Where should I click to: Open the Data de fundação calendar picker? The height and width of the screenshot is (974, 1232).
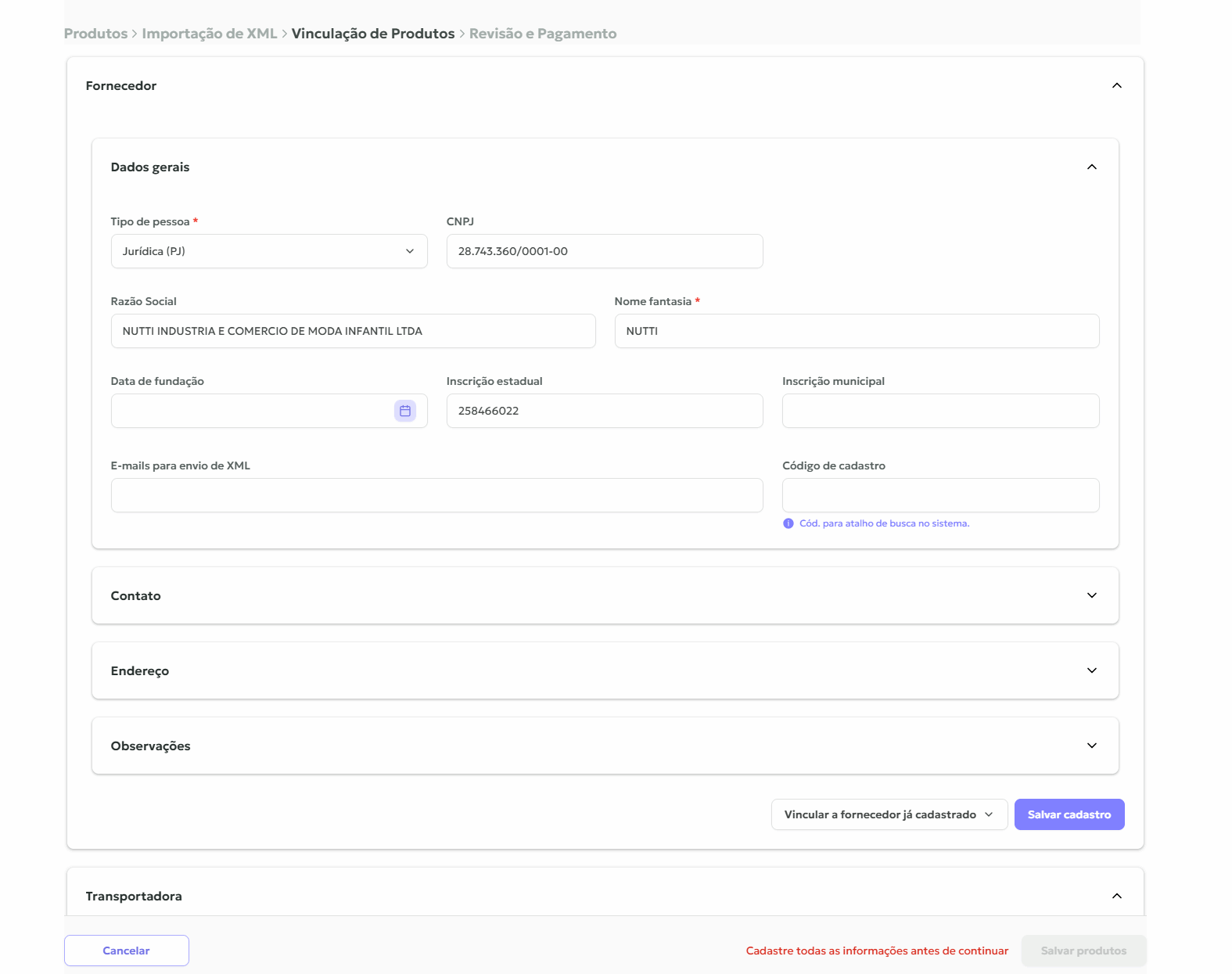click(404, 411)
